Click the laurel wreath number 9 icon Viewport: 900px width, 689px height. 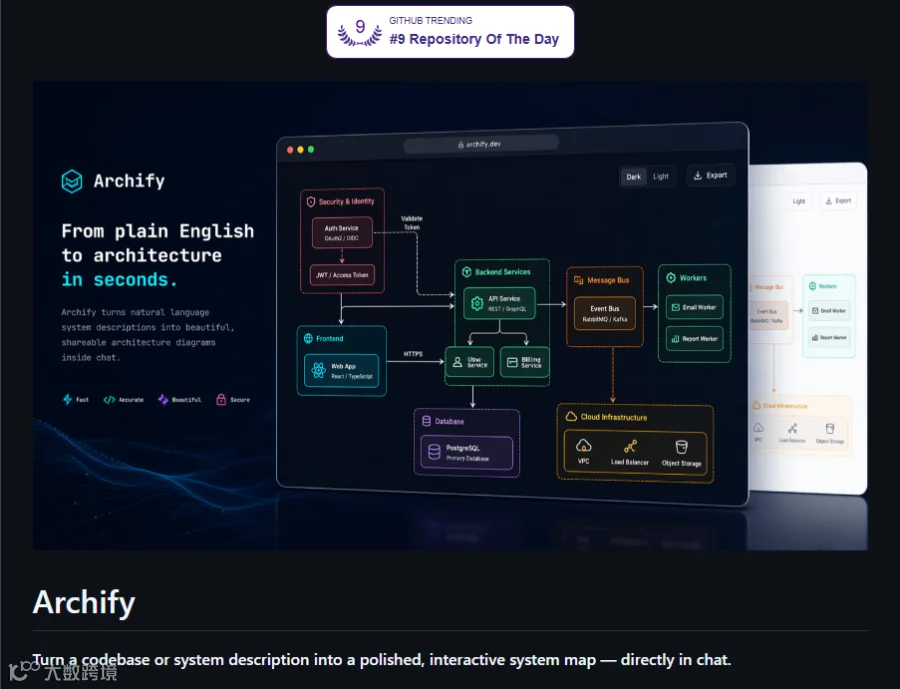pyautogui.click(x=360, y=32)
